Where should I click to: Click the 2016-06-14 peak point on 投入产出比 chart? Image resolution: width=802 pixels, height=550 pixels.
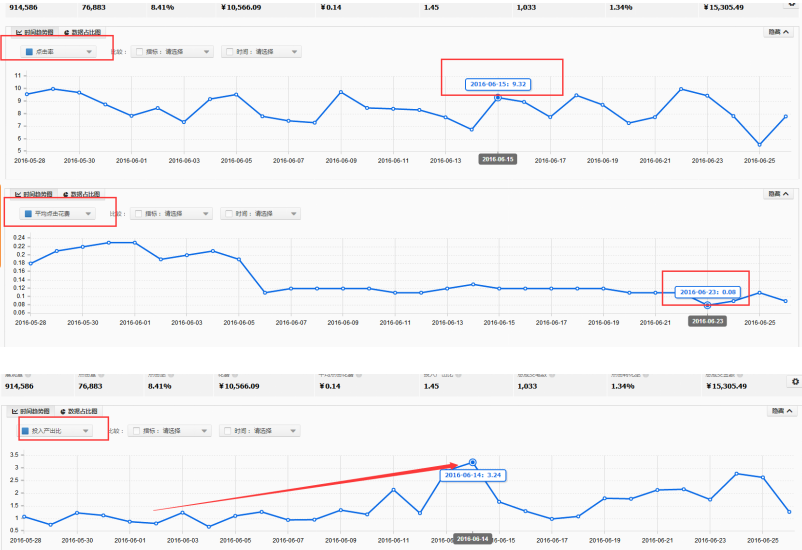point(472,463)
